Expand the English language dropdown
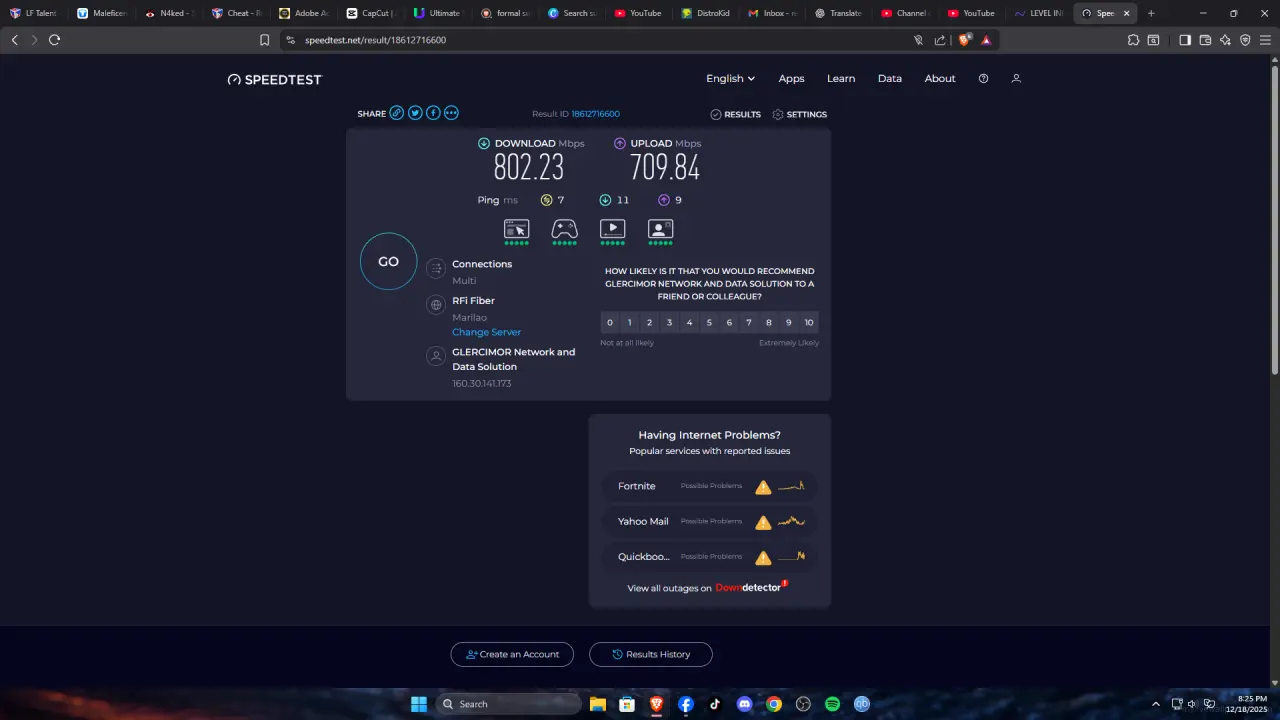 click(x=730, y=79)
